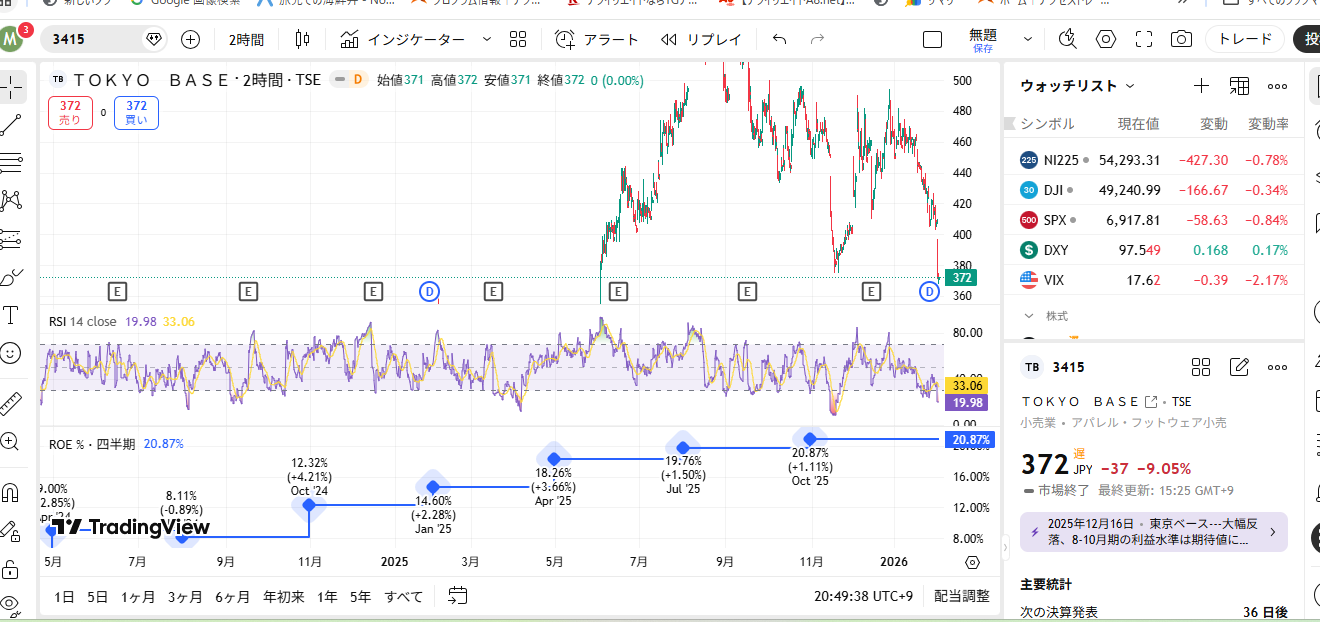Expand the ウォッチリスト dropdown
The width and height of the screenshot is (1320, 622).
click(x=1078, y=86)
